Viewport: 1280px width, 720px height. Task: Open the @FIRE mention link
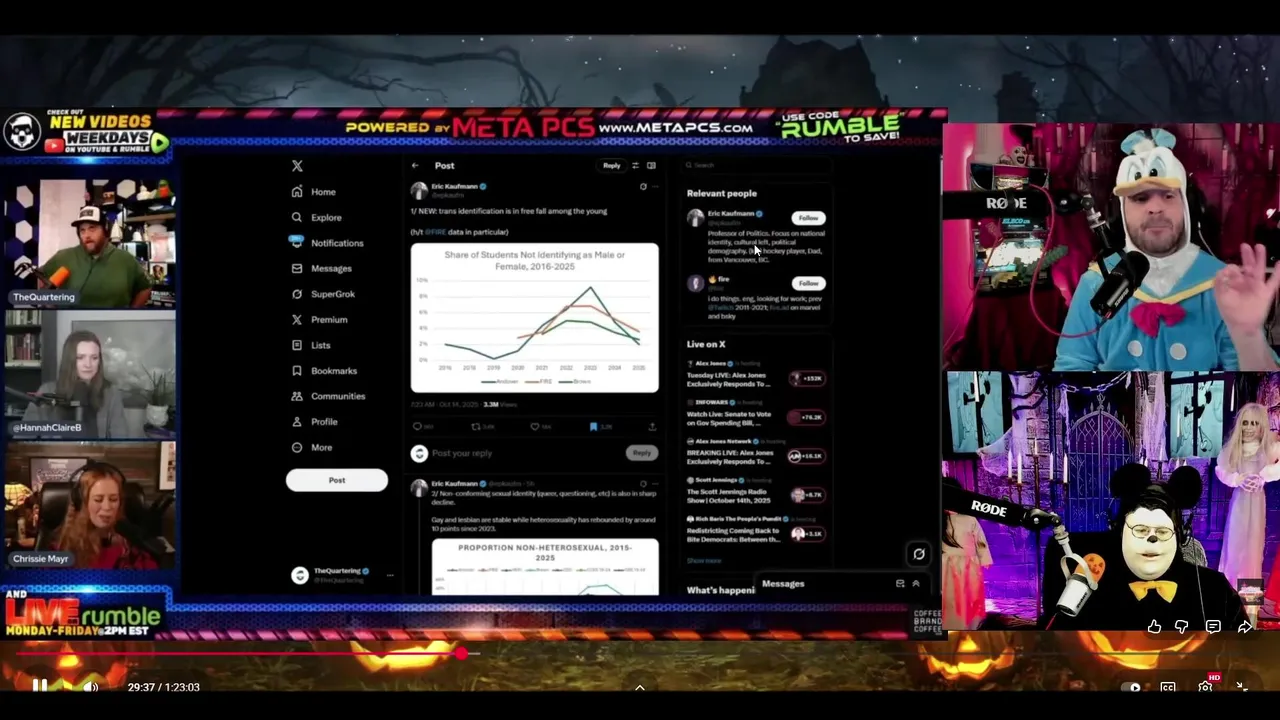tap(435, 232)
